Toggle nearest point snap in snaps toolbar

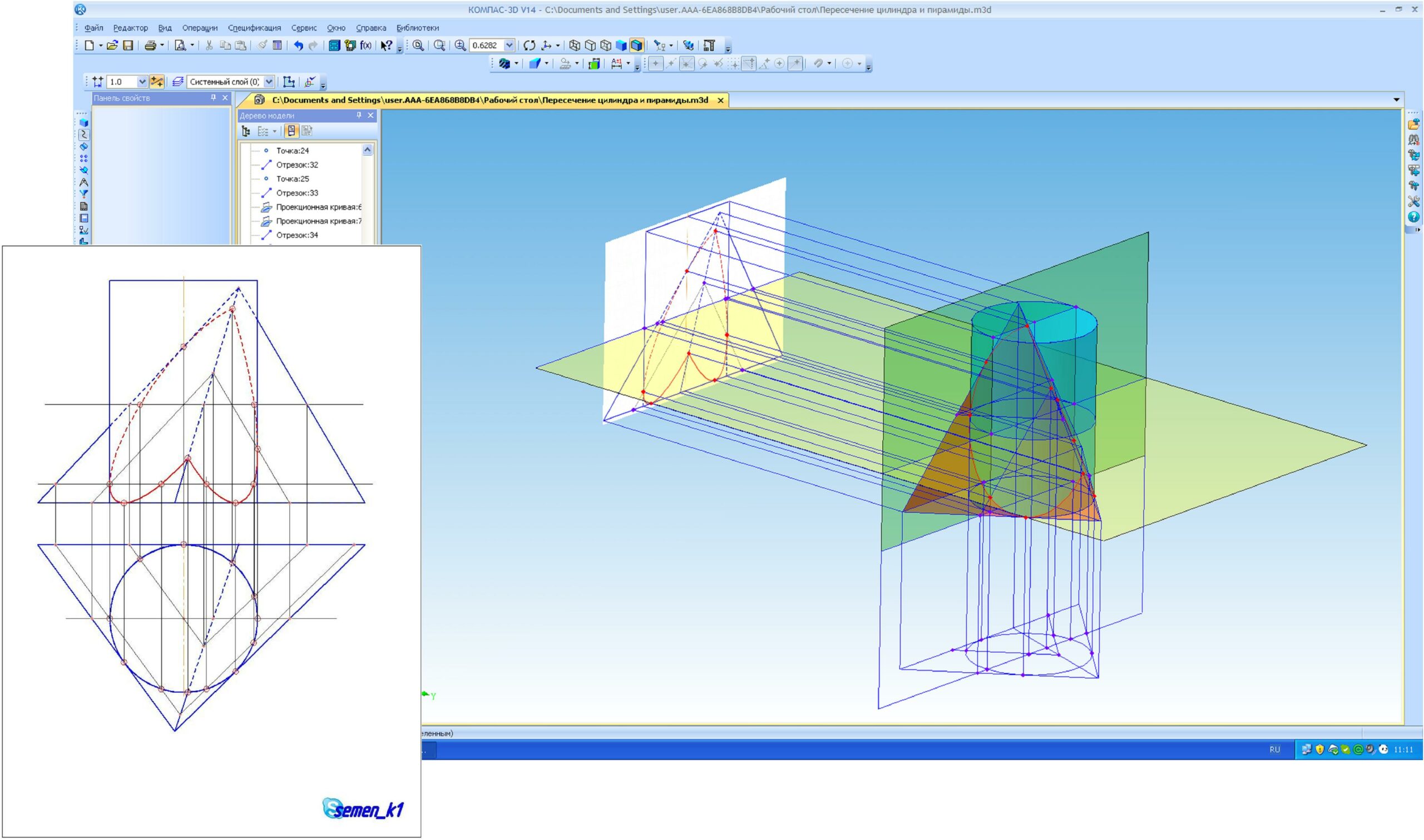(656, 63)
